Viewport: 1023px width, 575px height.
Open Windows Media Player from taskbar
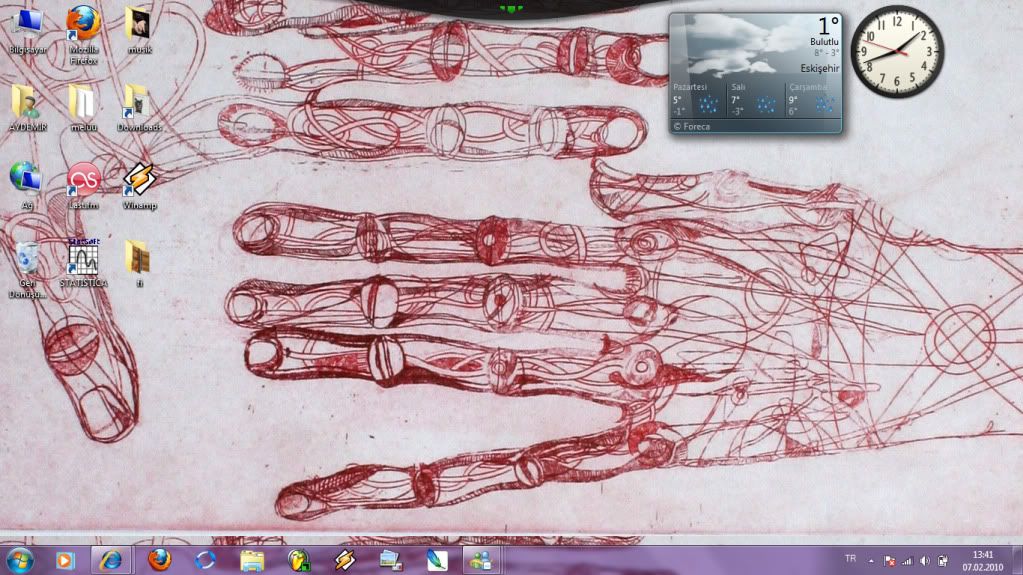(64, 561)
